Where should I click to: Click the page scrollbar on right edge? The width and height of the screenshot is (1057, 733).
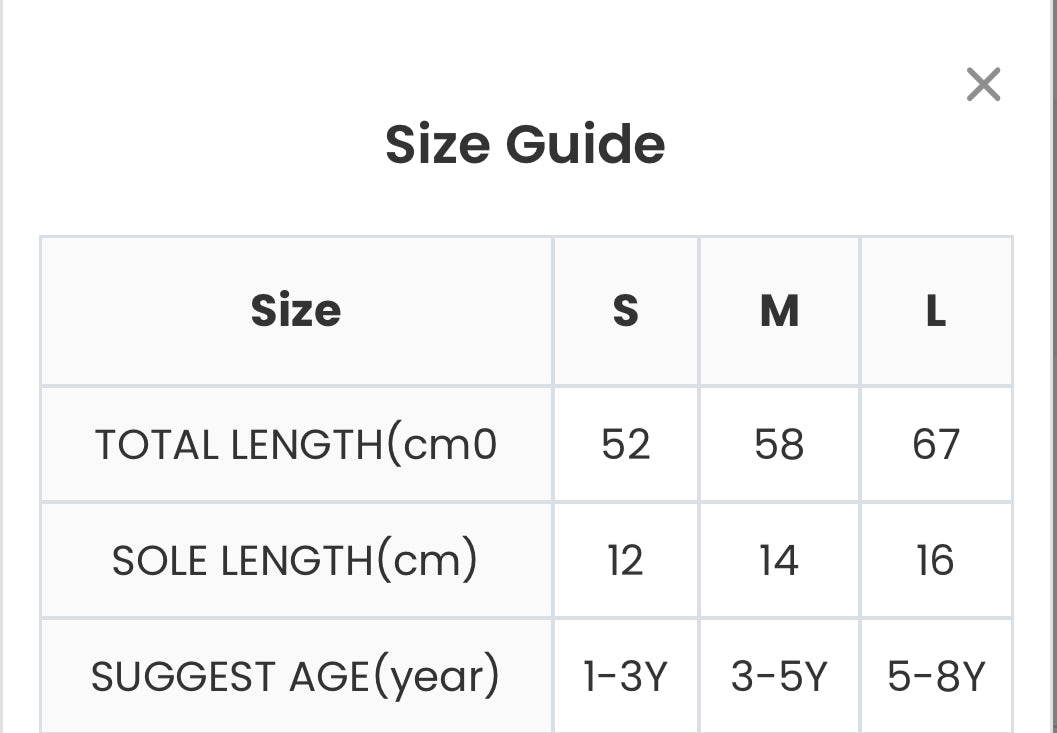pos(1054,366)
